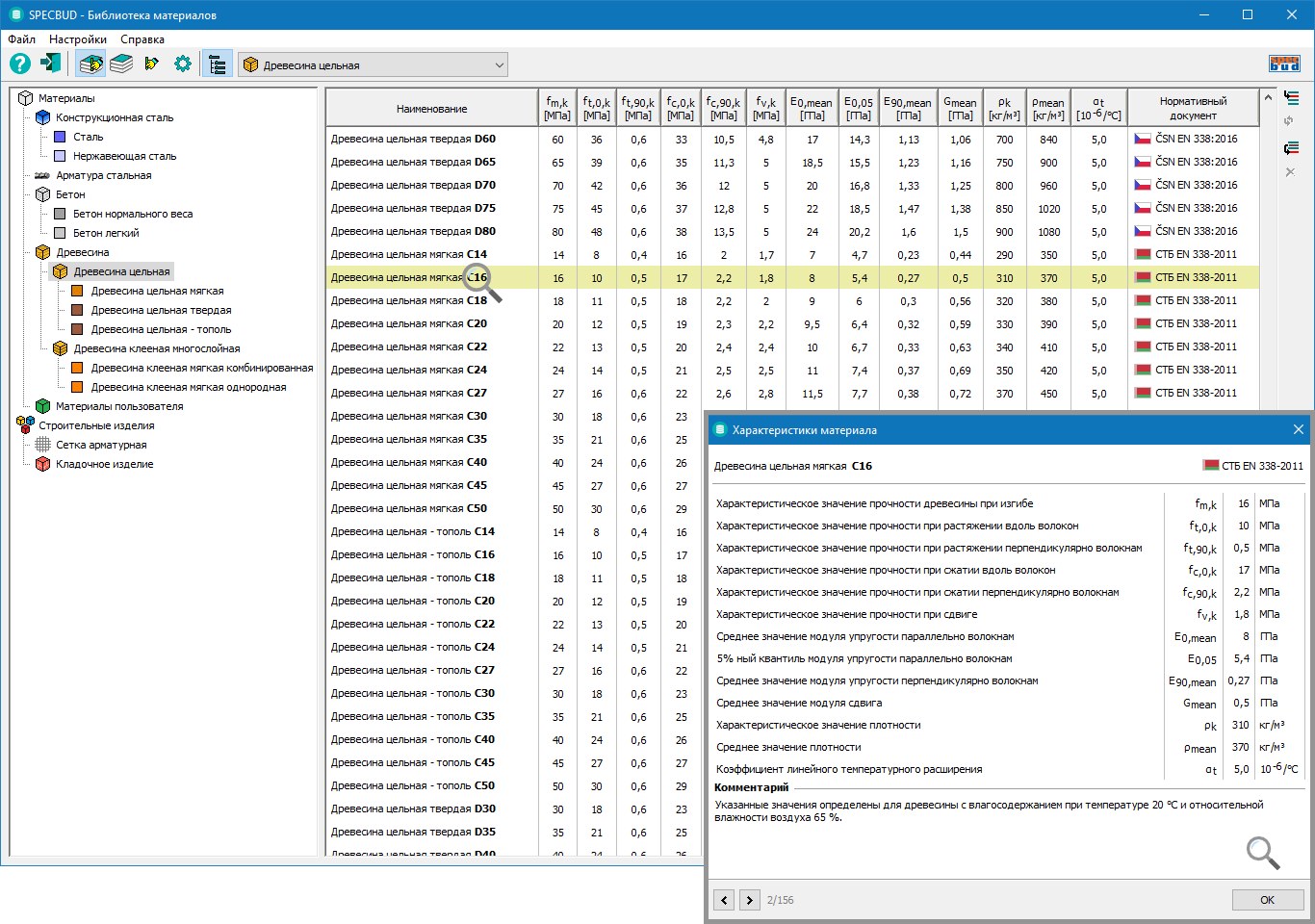This screenshot has height=924, width=1315.
Task: Click the Нержавеющая сталь color swatch
Action: pyautogui.click(x=60, y=156)
